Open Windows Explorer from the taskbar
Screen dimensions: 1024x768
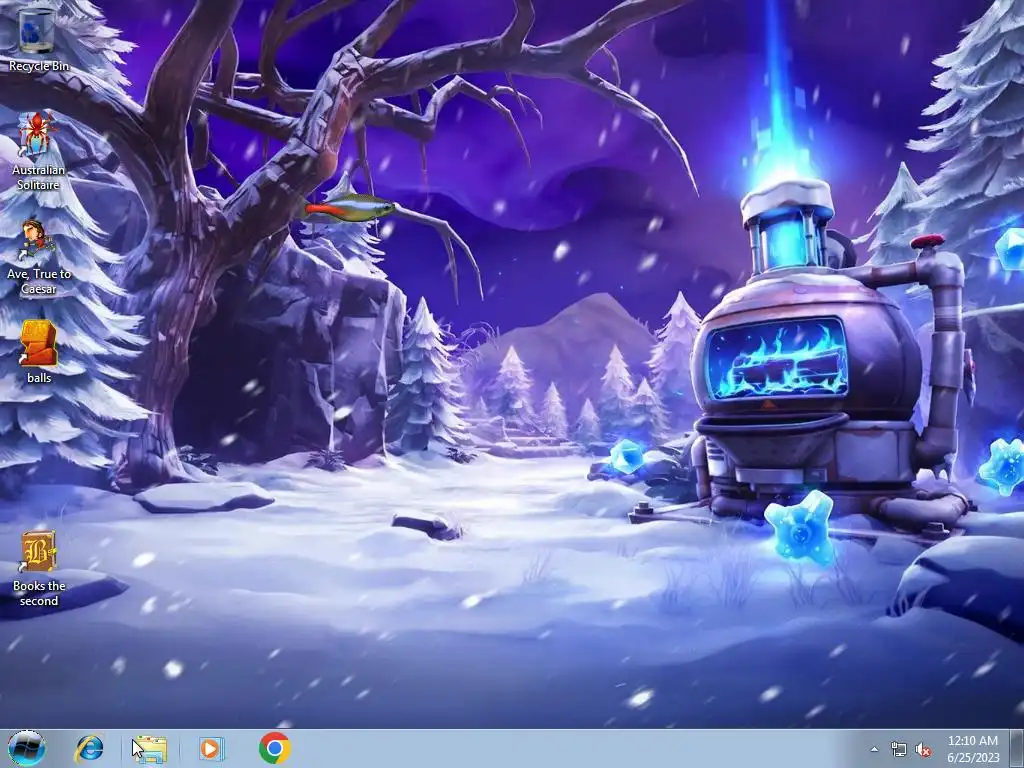[x=150, y=748]
